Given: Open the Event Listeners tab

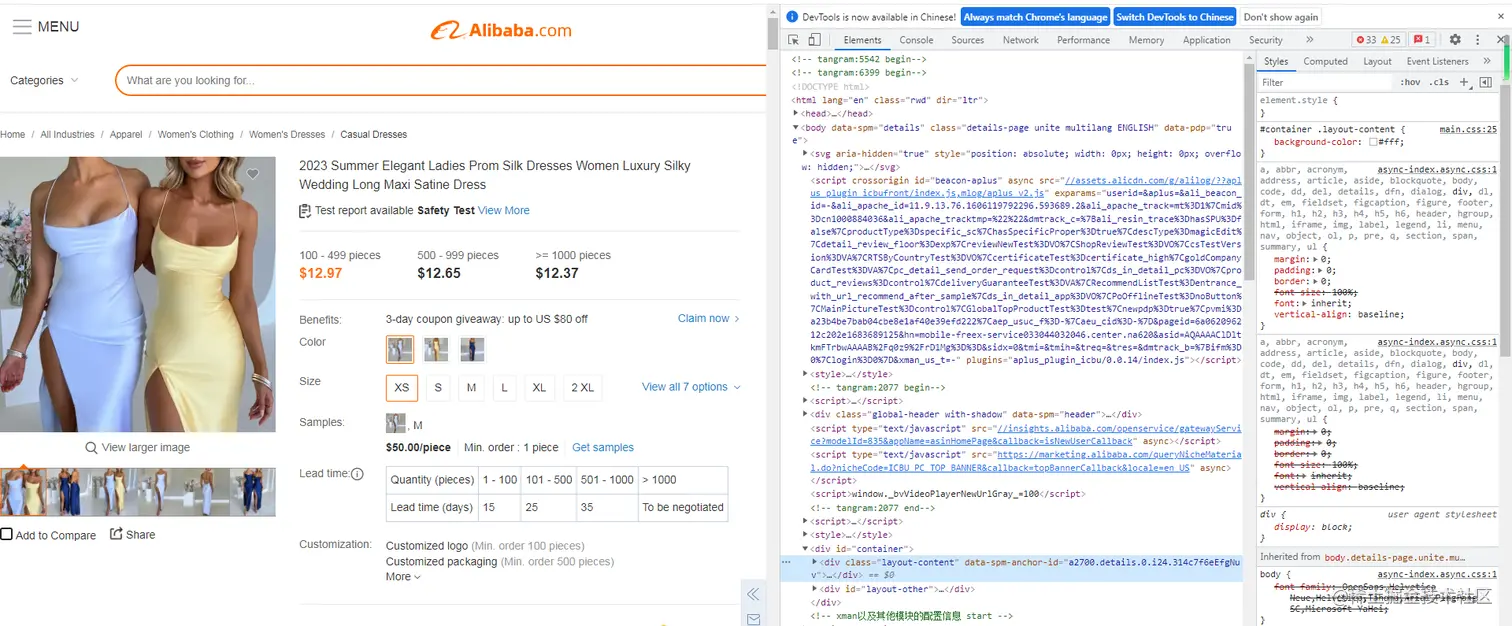Looking at the screenshot, I should coord(1437,61).
